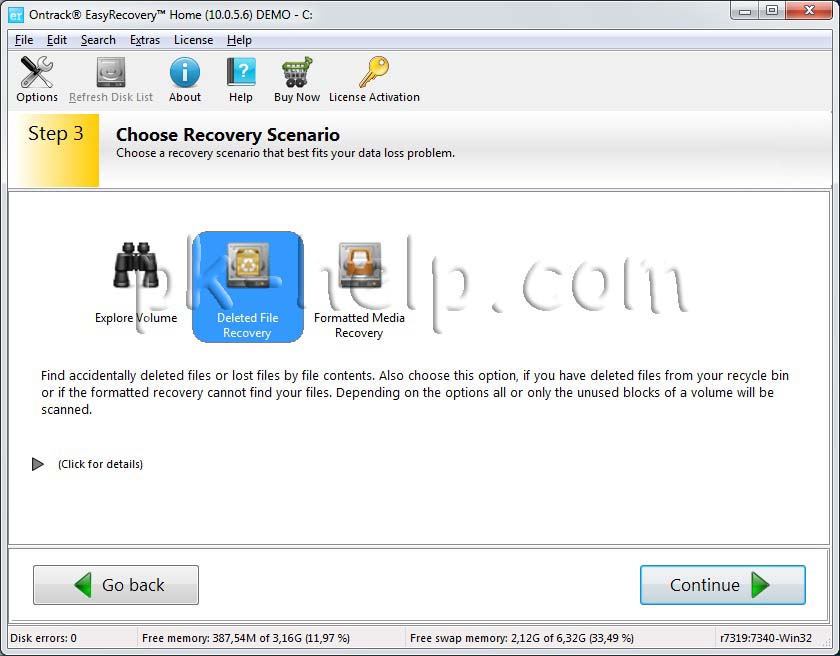Expand the Click for details triangle
The image size is (840, 656).
pyautogui.click(x=38, y=464)
